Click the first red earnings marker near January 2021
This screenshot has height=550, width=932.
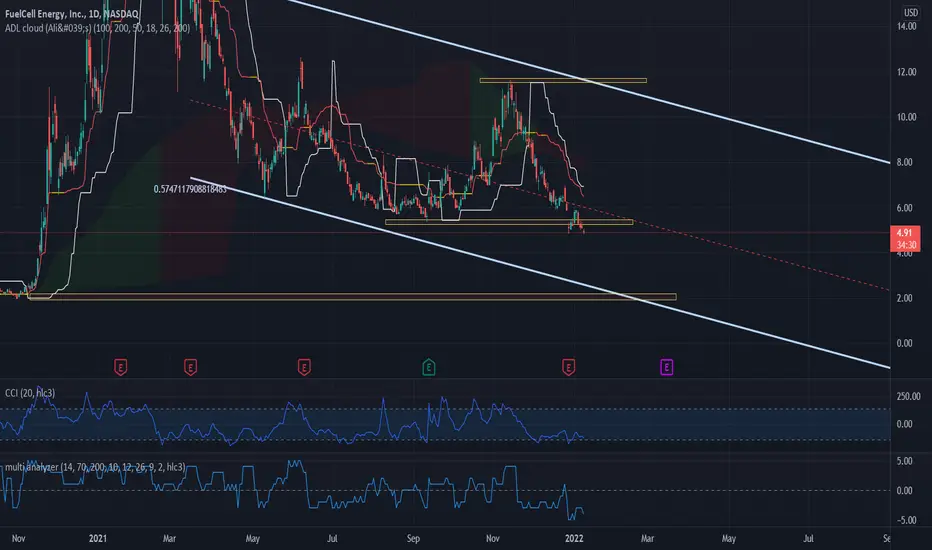[120, 367]
